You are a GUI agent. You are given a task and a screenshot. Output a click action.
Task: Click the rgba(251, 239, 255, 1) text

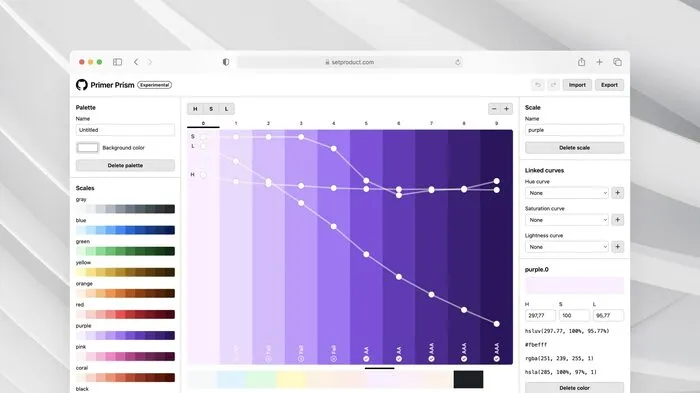point(559,358)
